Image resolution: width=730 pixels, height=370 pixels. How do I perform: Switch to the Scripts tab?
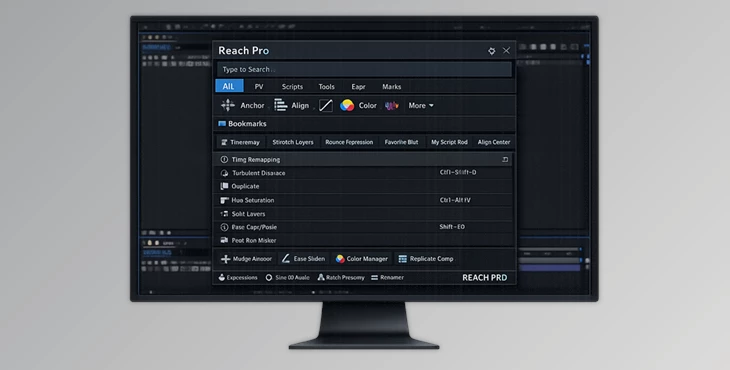pos(292,87)
